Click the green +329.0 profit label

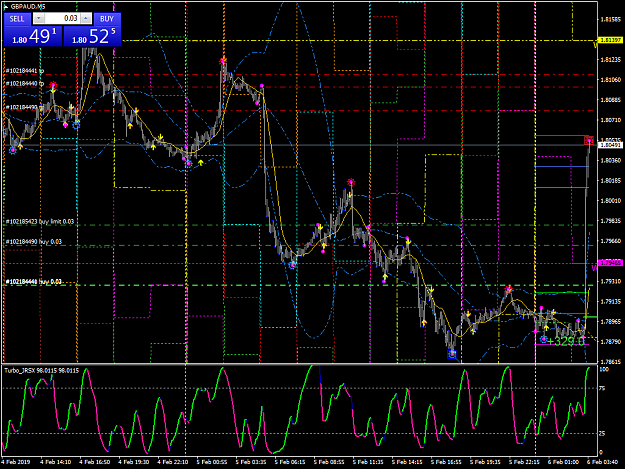(566, 341)
